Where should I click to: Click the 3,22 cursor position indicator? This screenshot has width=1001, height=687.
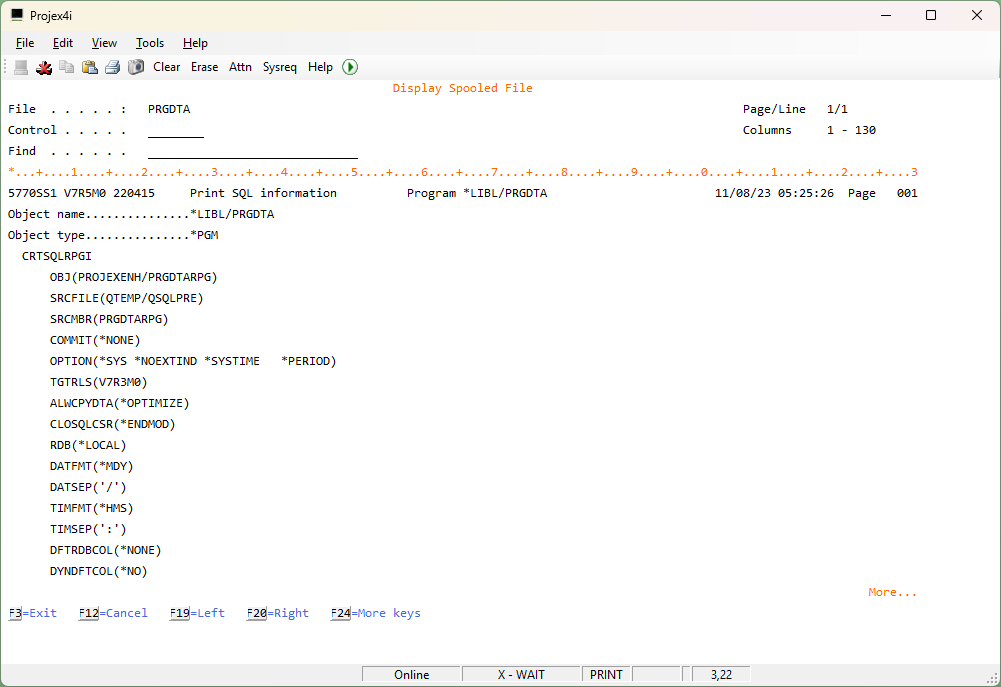[721, 675]
